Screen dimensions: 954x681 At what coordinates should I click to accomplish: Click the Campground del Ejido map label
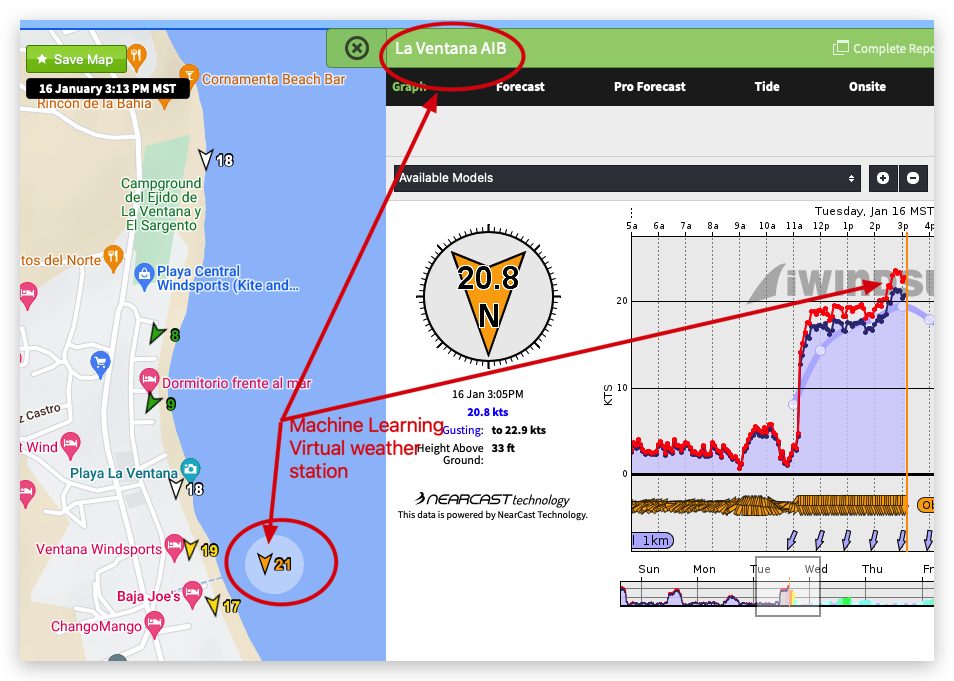[x=161, y=204]
